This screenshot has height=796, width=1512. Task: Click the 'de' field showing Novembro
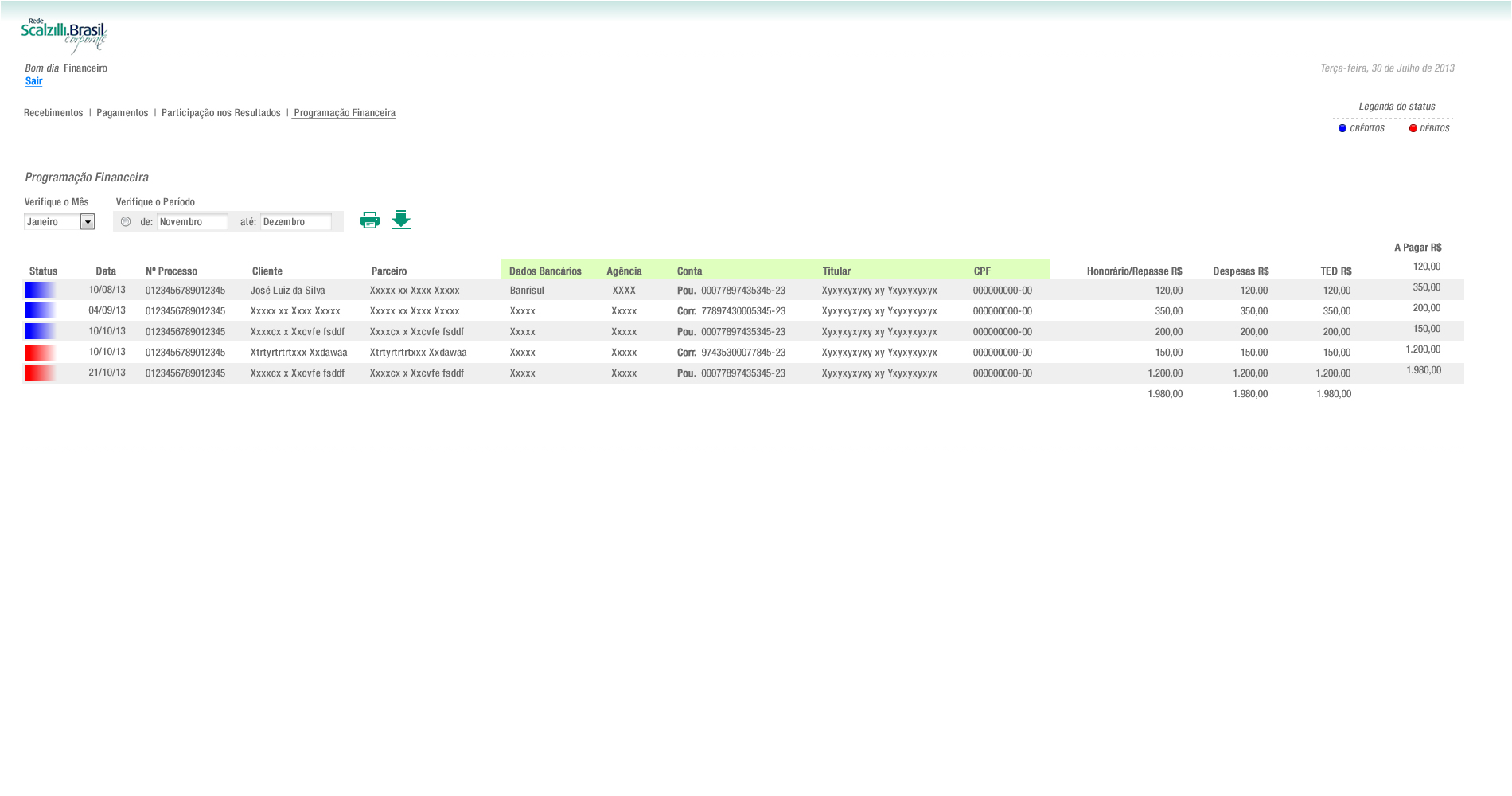192,222
